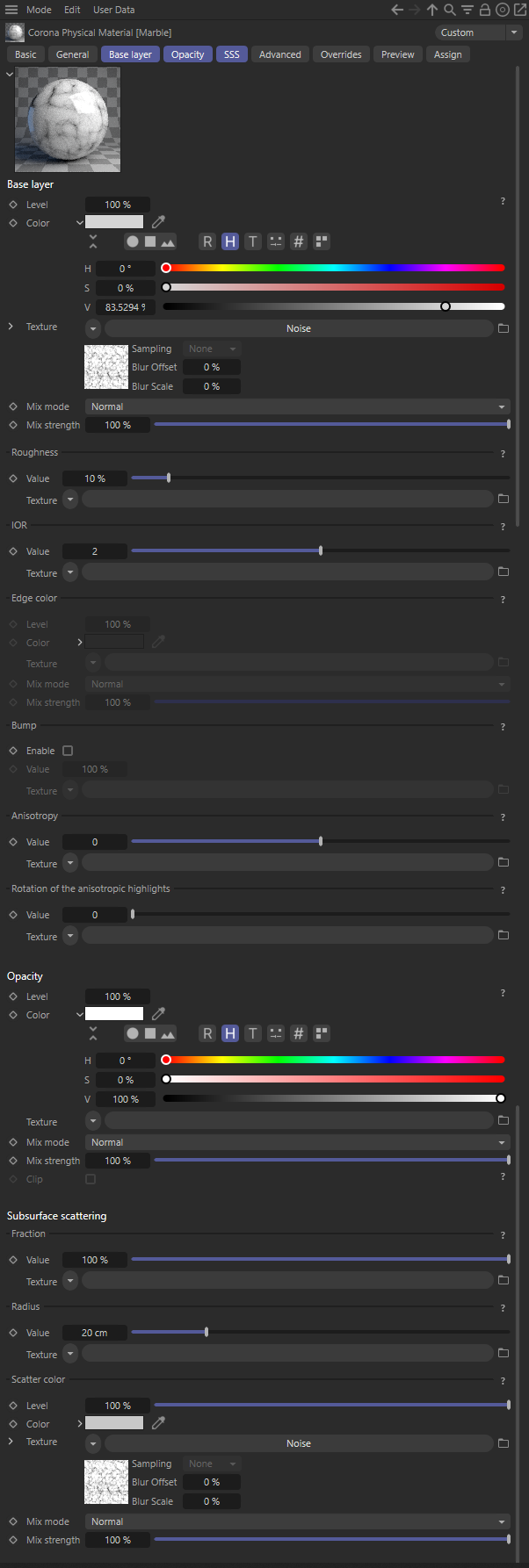Browse file for Roughness texture
529x1568 pixels.
click(504, 499)
